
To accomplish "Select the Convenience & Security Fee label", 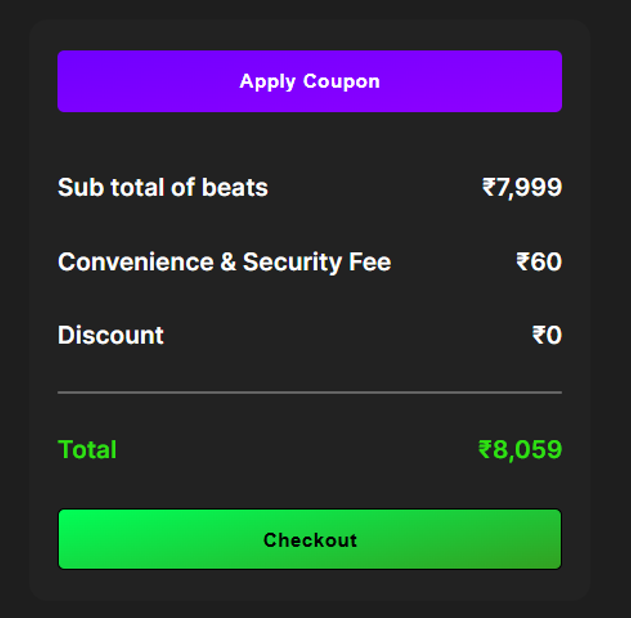I will (x=224, y=263).
